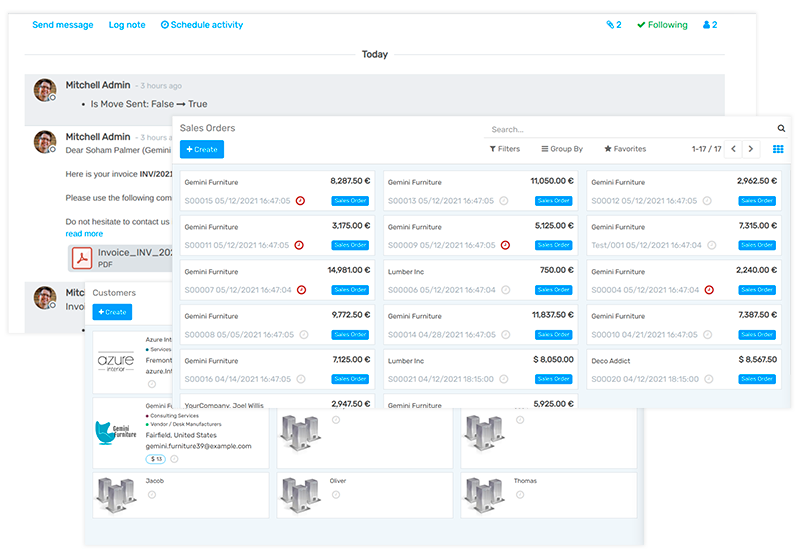Open the Deco Addict $ 8,567.50 order

[x=684, y=369]
